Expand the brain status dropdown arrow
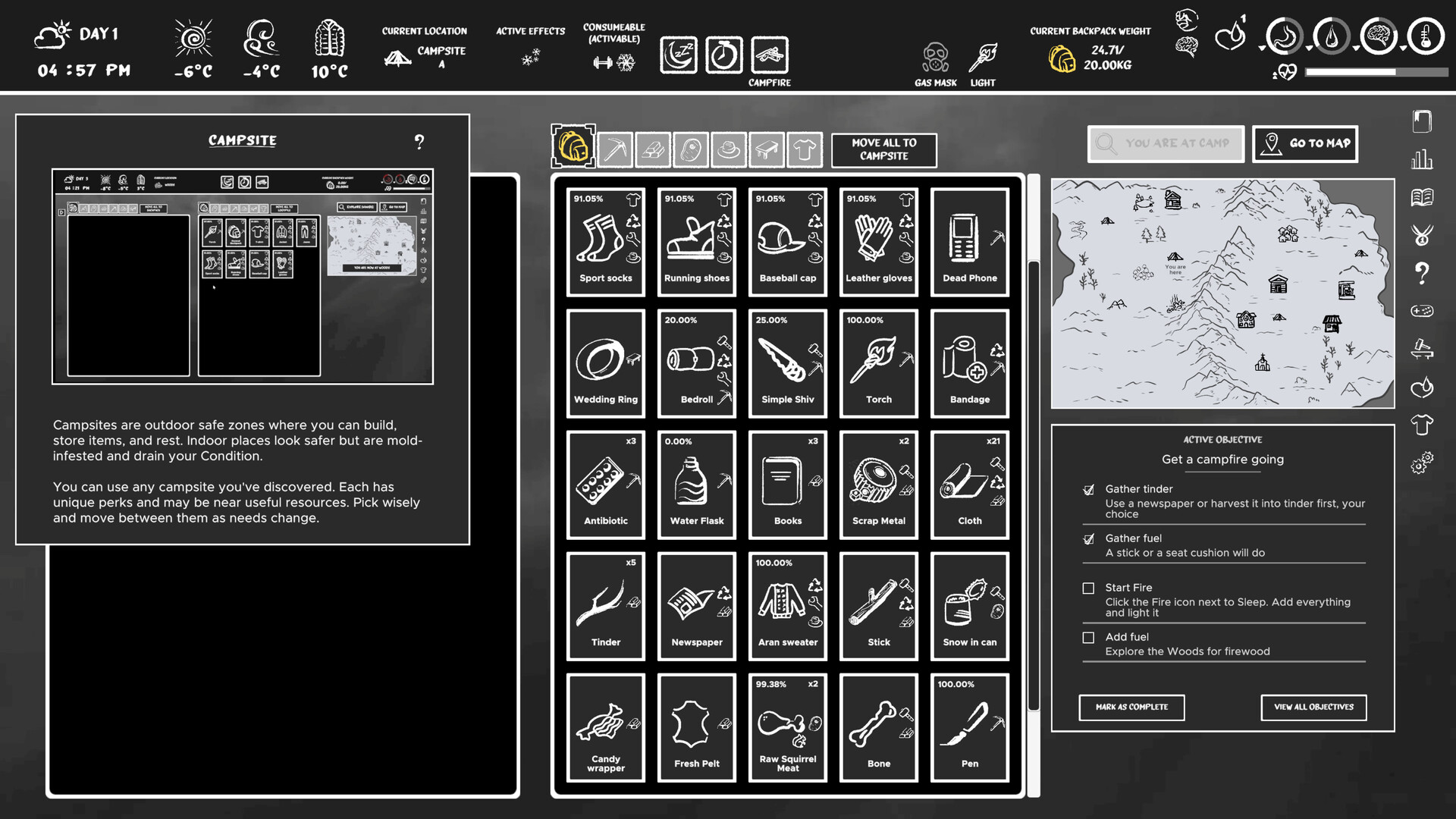This screenshot has width=1456, height=819. [1356, 48]
